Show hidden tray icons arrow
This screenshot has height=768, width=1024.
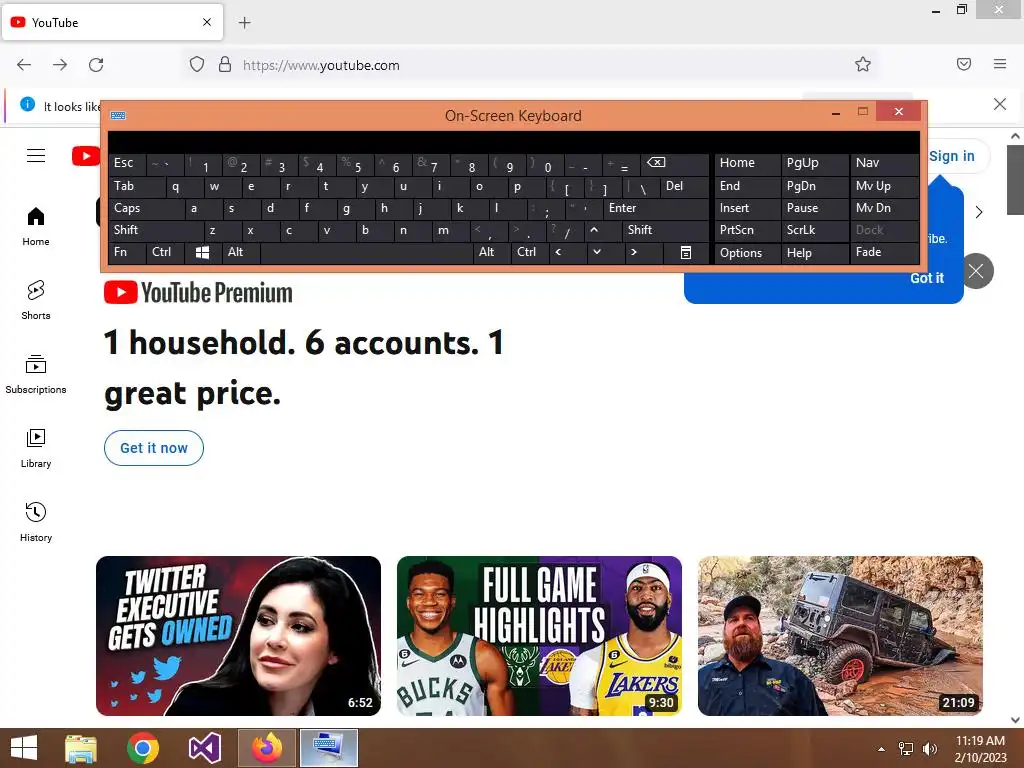point(882,749)
